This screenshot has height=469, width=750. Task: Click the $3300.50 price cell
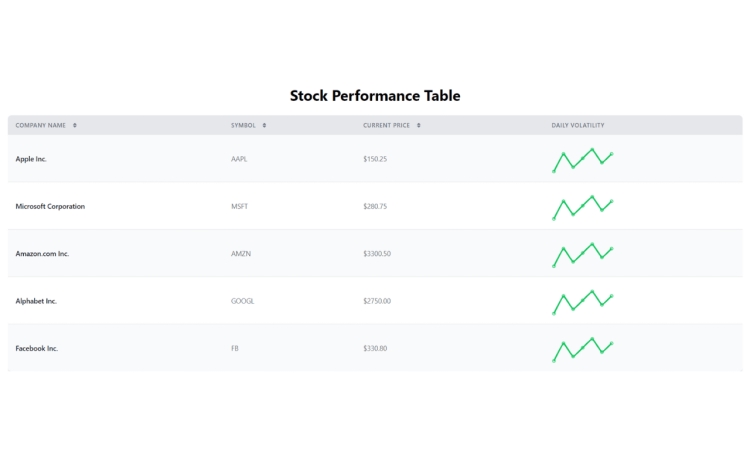pos(377,254)
